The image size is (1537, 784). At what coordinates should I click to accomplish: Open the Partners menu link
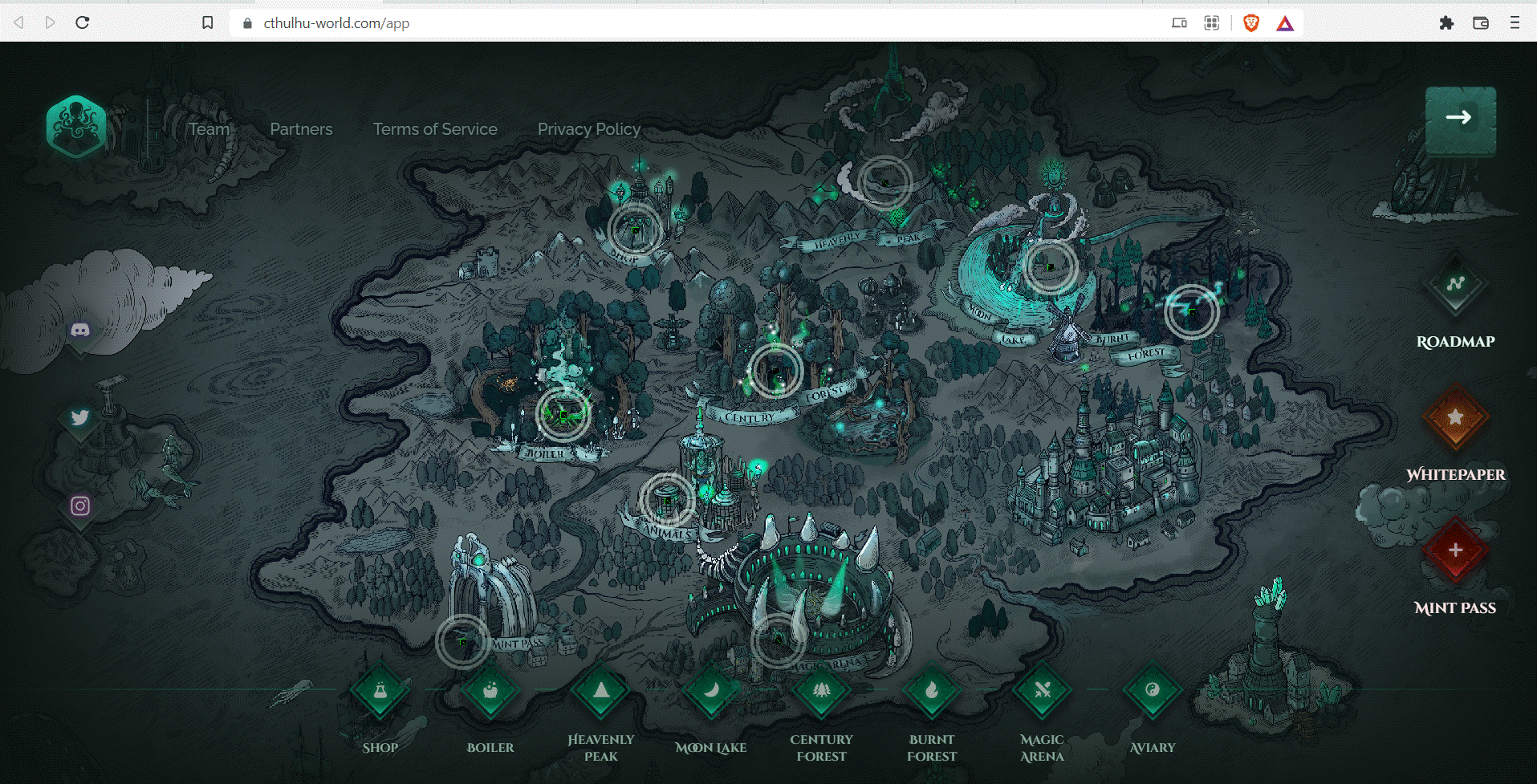301,129
